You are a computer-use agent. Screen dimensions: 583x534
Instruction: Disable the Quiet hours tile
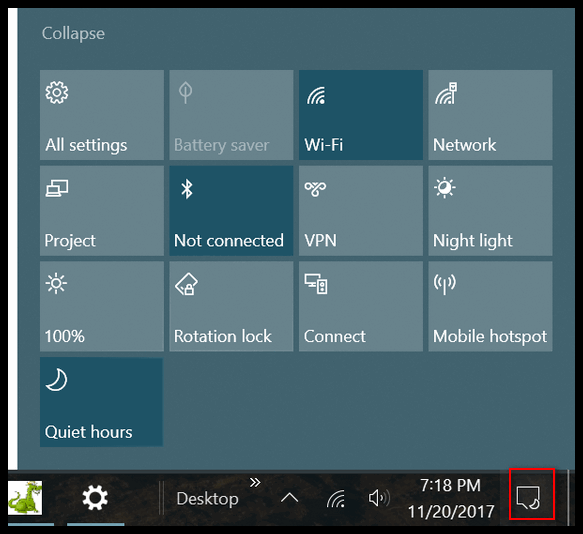click(x=101, y=402)
